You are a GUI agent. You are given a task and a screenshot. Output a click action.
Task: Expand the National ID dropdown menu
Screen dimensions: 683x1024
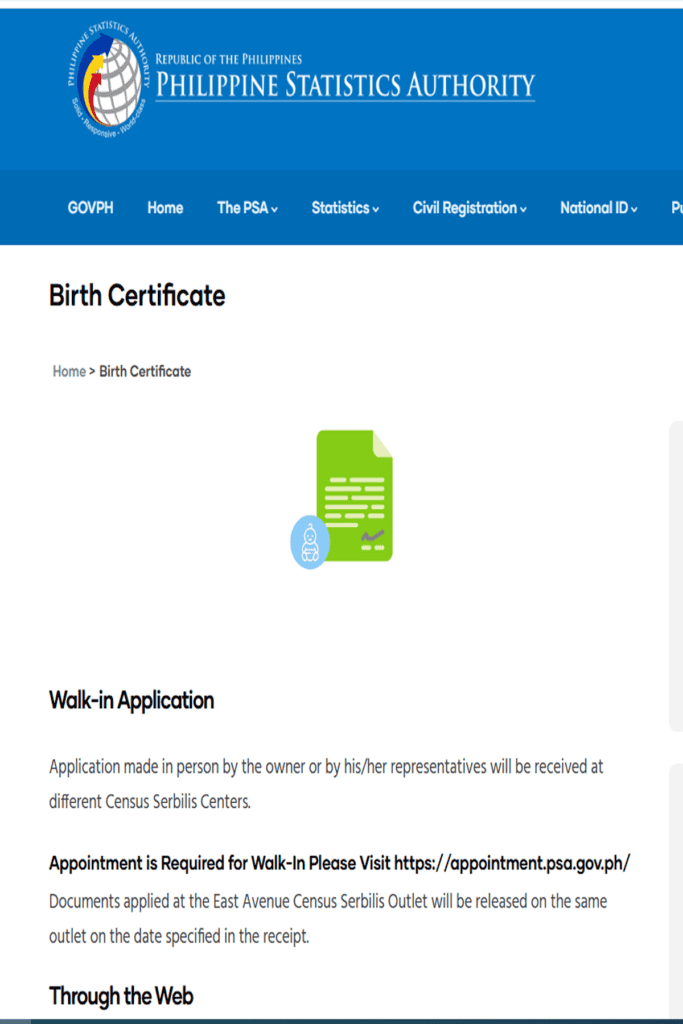tap(599, 208)
